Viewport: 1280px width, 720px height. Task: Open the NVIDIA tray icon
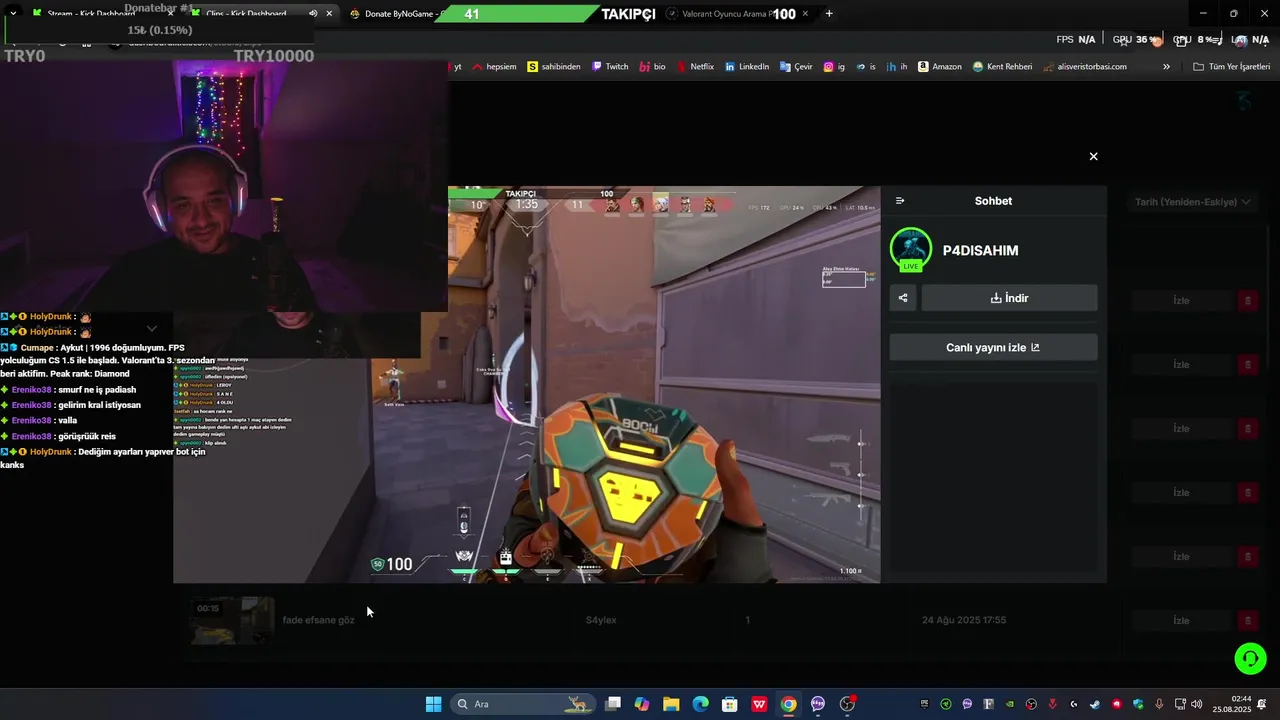1010,704
